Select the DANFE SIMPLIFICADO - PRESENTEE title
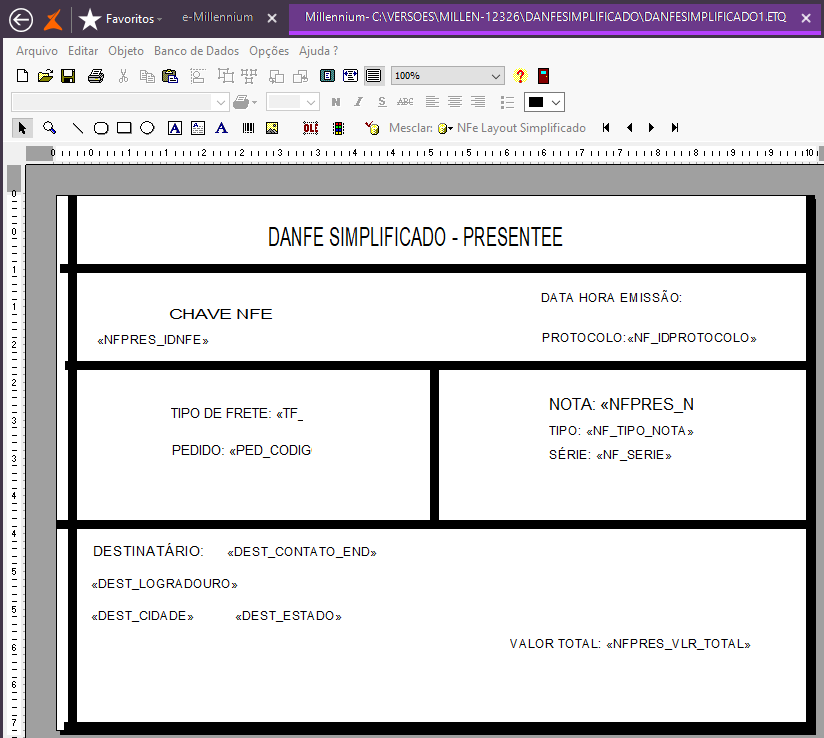Screen dimensions: 824x738 pyautogui.click(x=415, y=237)
